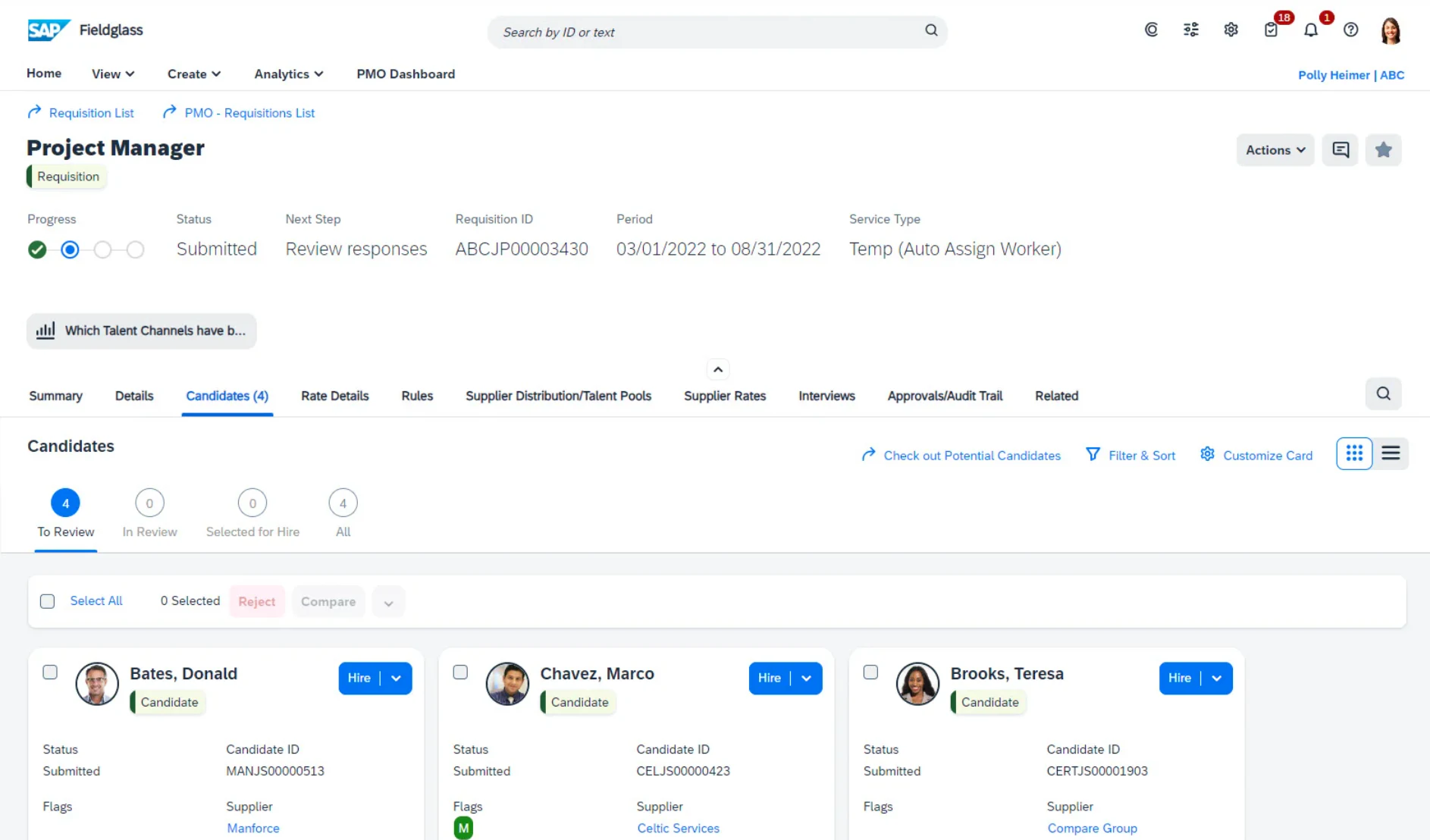Open the copilot swirl icon in header
The width and height of the screenshot is (1430, 840).
(1151, 30)
